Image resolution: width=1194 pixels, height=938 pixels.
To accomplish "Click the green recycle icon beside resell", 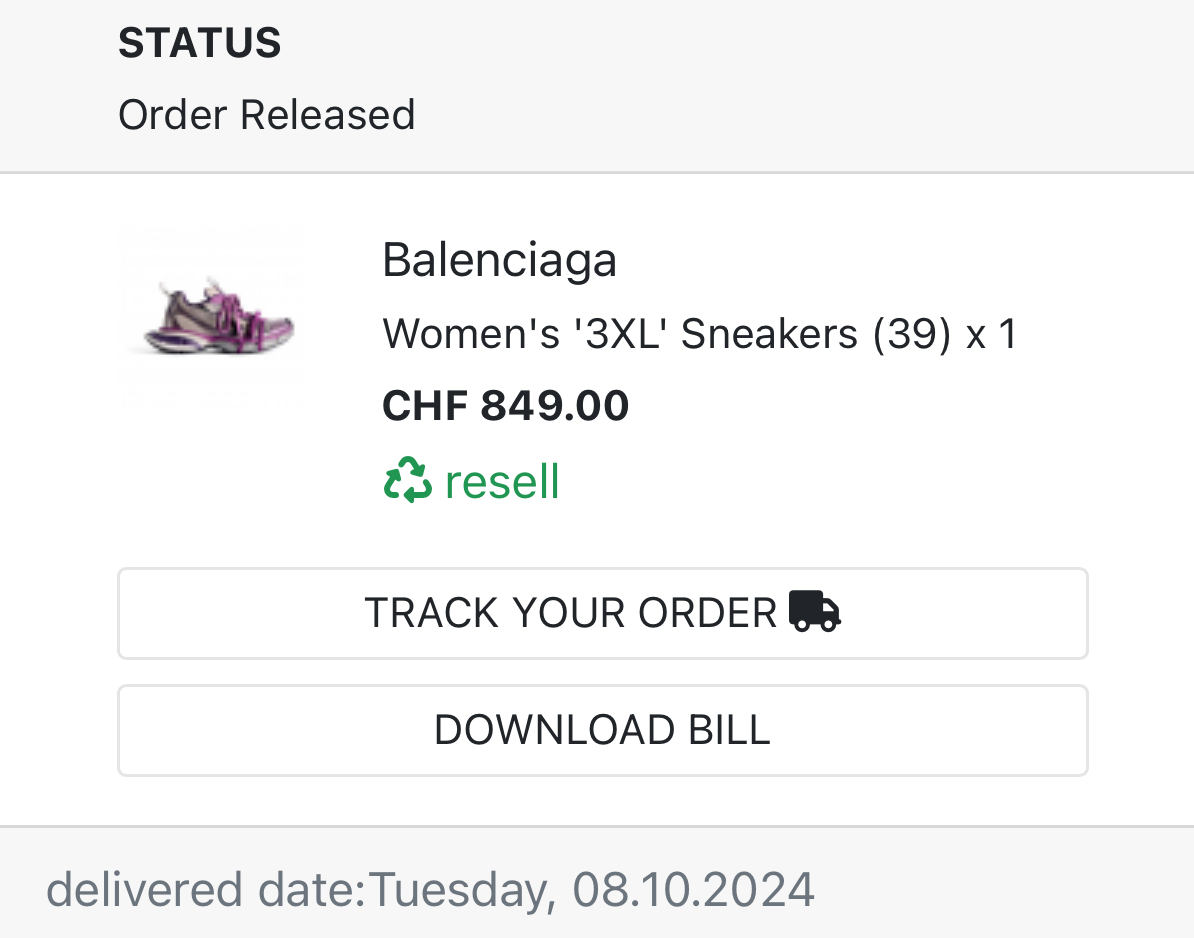I will coord(409,481).
